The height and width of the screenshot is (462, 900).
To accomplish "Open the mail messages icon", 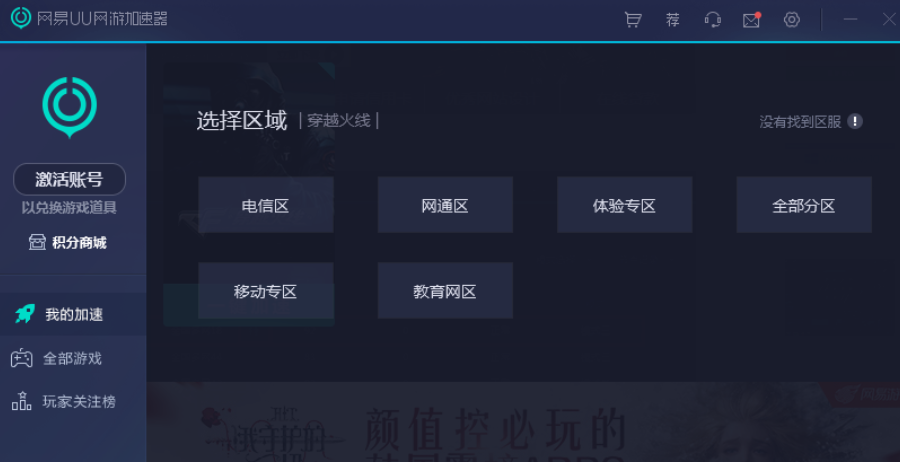I will point(751,20).
